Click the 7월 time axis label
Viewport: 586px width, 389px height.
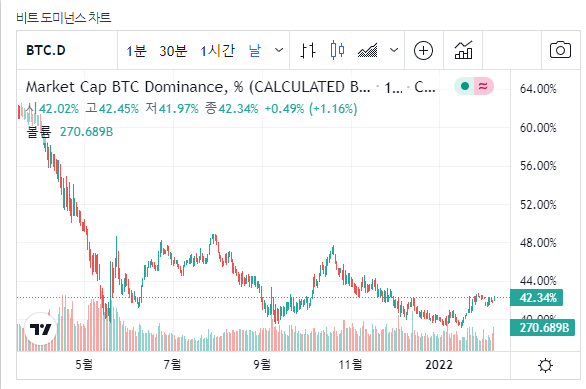pyautogui.click(x=173, y=364)
